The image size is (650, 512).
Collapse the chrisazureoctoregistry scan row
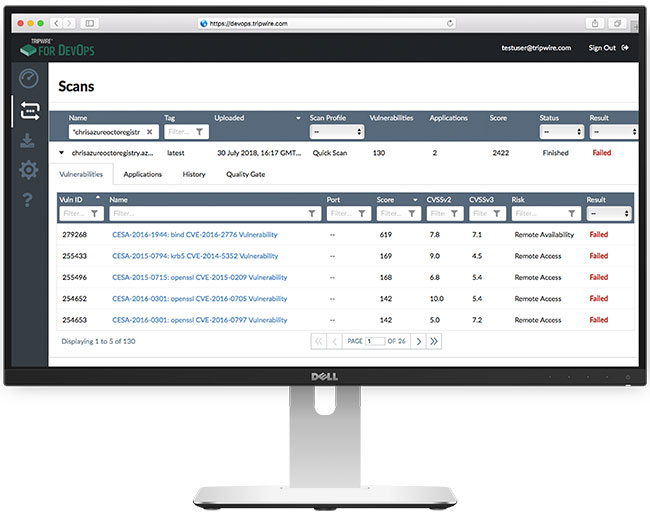point(61,153)
